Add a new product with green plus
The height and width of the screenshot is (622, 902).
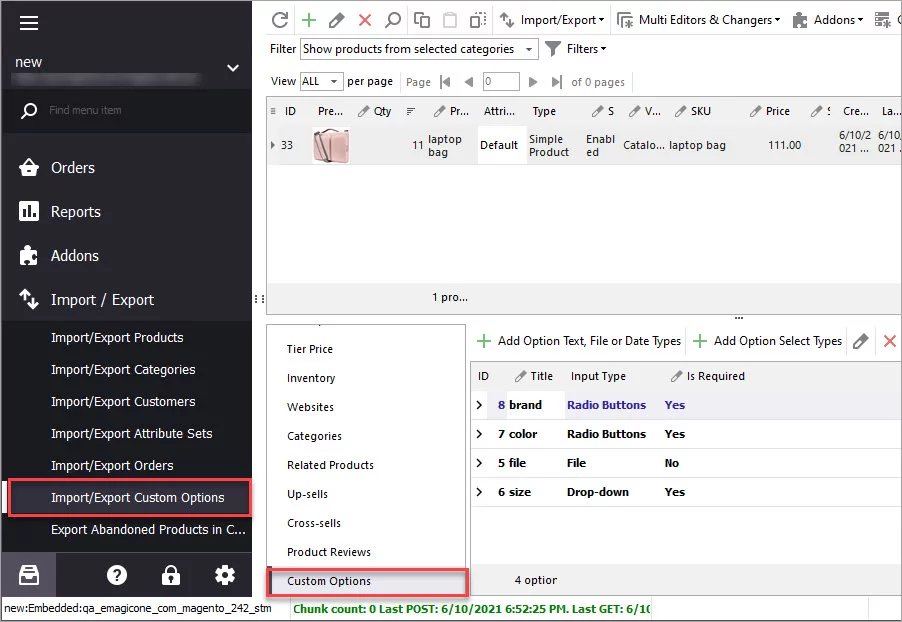(309, 20)
